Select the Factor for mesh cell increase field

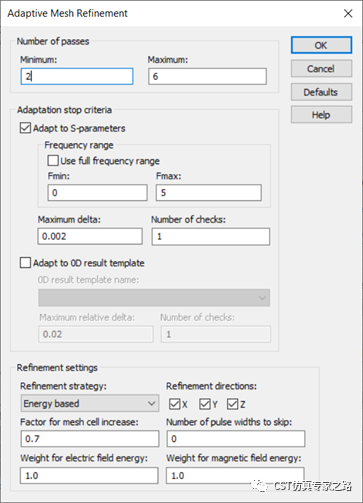point(90,439)
